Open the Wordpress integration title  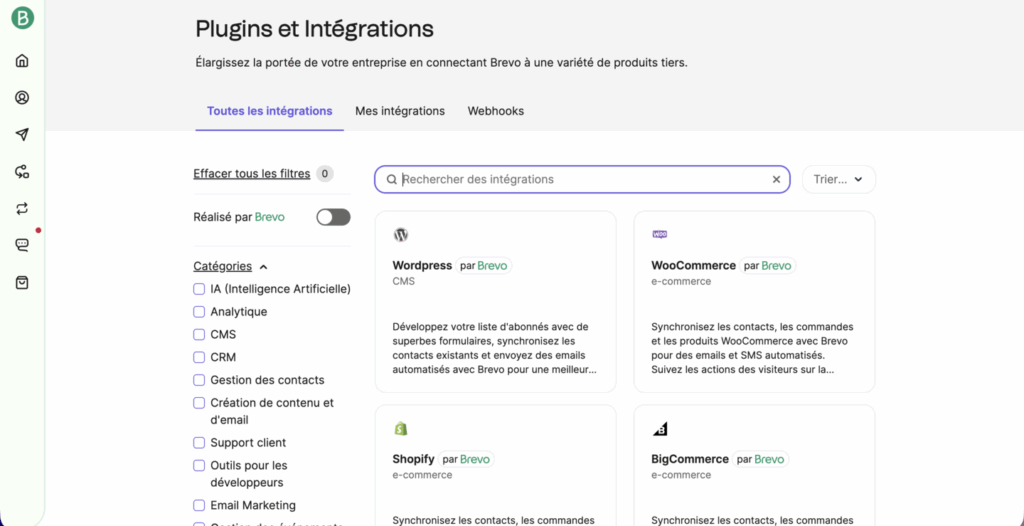pyautogui.click(x=422, y=265)
